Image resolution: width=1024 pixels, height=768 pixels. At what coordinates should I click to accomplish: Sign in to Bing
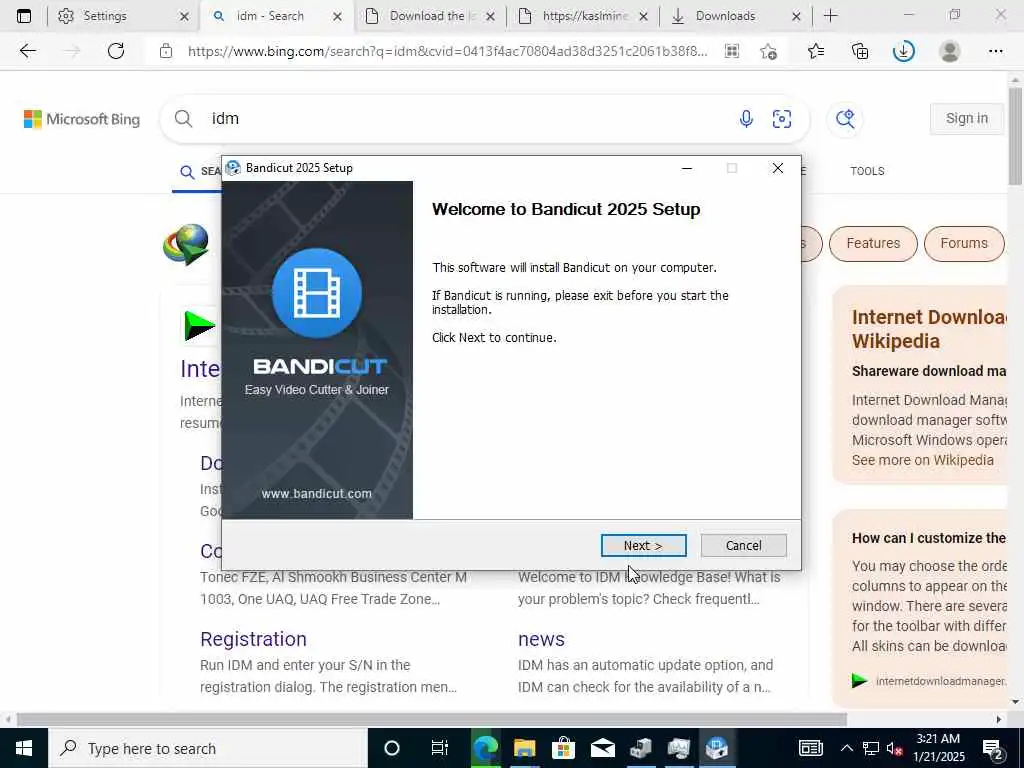(x=967, y=118)
